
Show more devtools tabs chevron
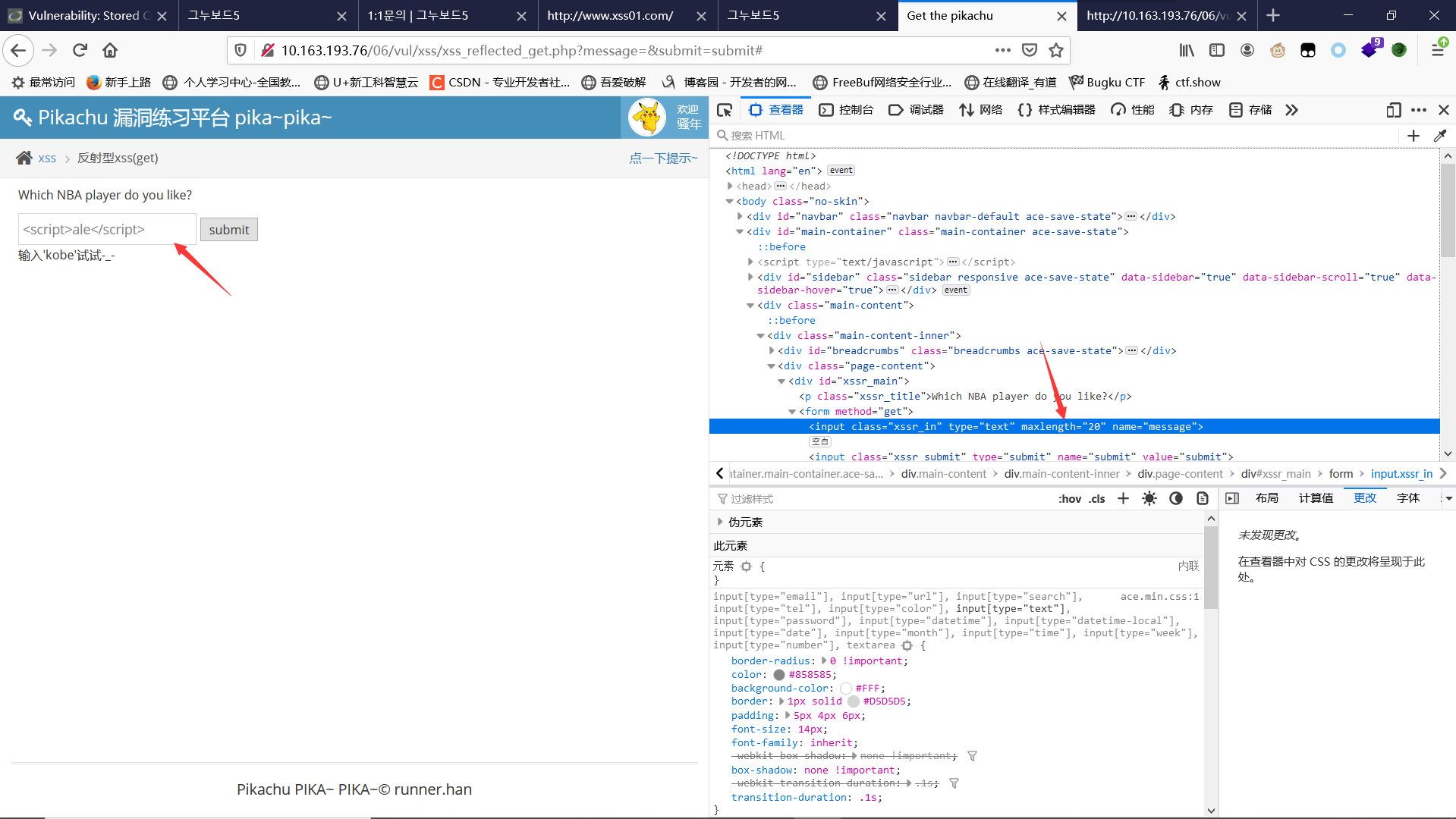click(1291, 110)
